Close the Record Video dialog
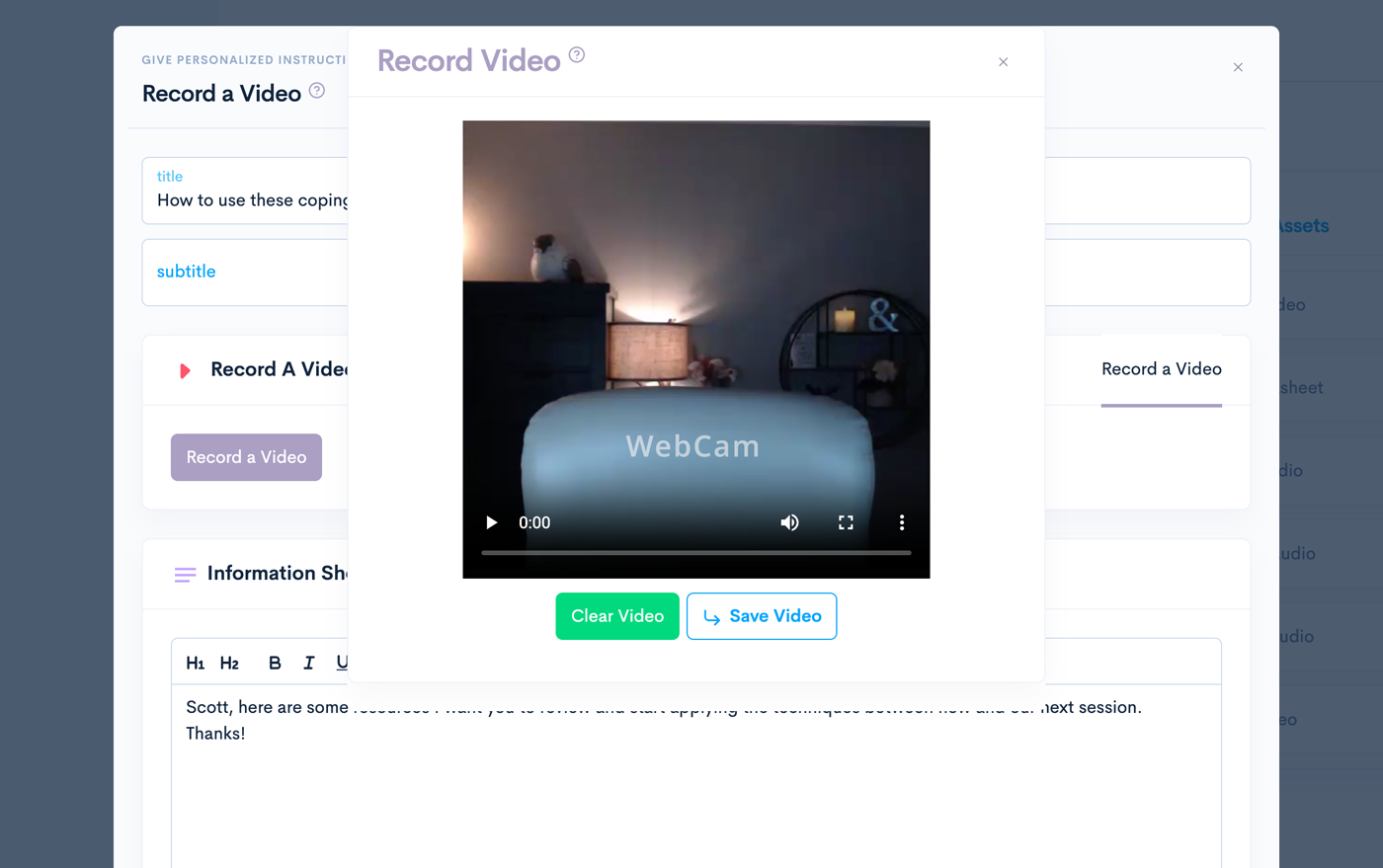The height and width of the screenshot is (868, 1383). click(x=1003, y=62)
